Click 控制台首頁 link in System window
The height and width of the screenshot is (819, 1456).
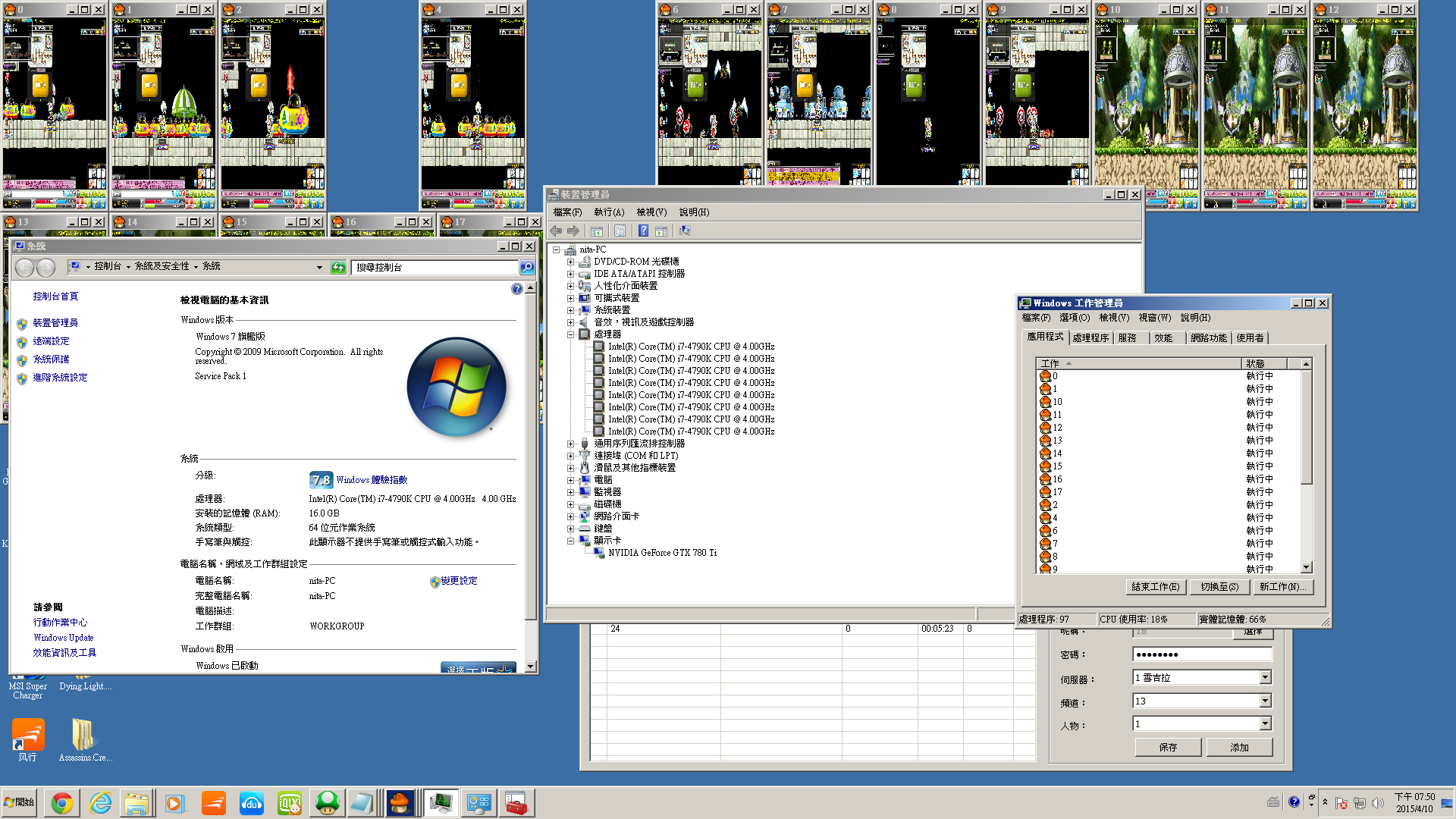55,297
